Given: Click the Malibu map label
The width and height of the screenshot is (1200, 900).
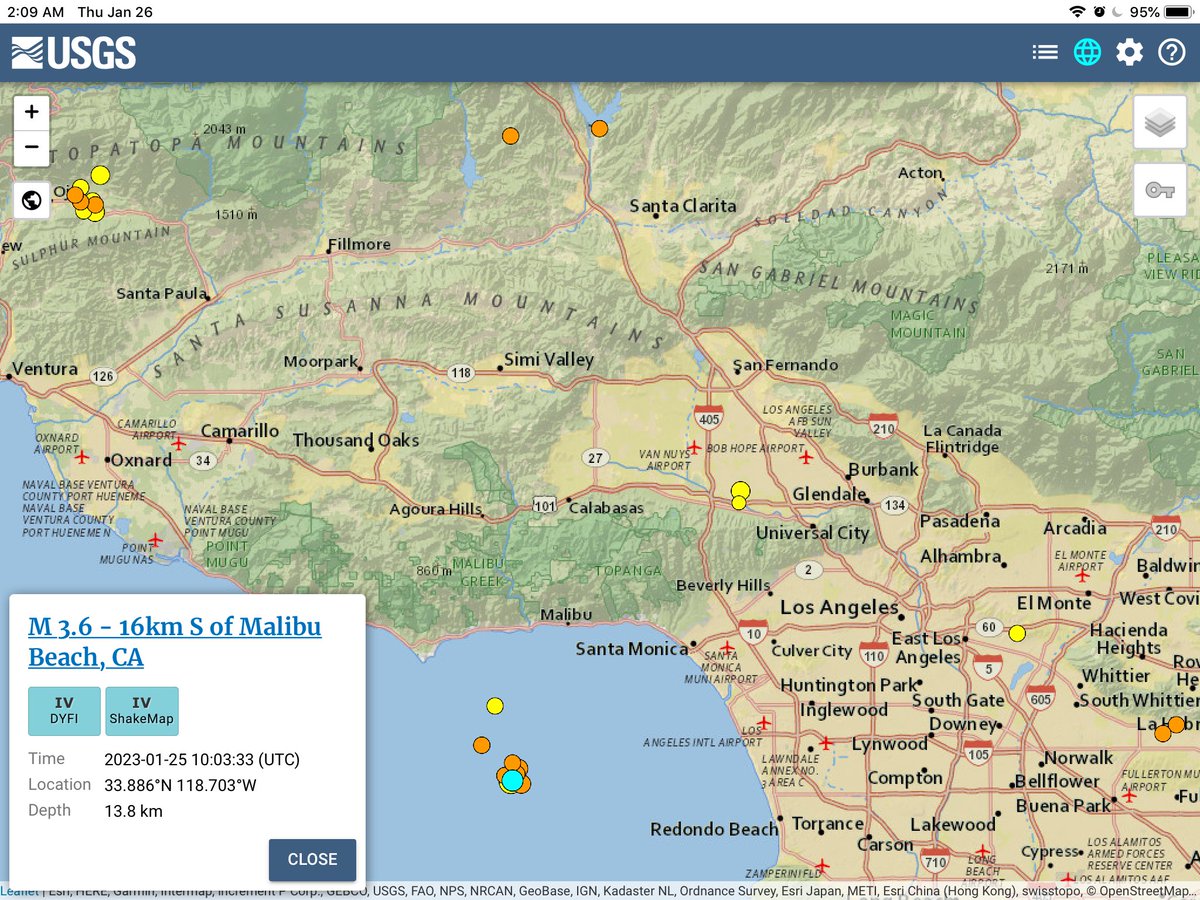Looking at the screenshot, I should click(x=566, y=614).
